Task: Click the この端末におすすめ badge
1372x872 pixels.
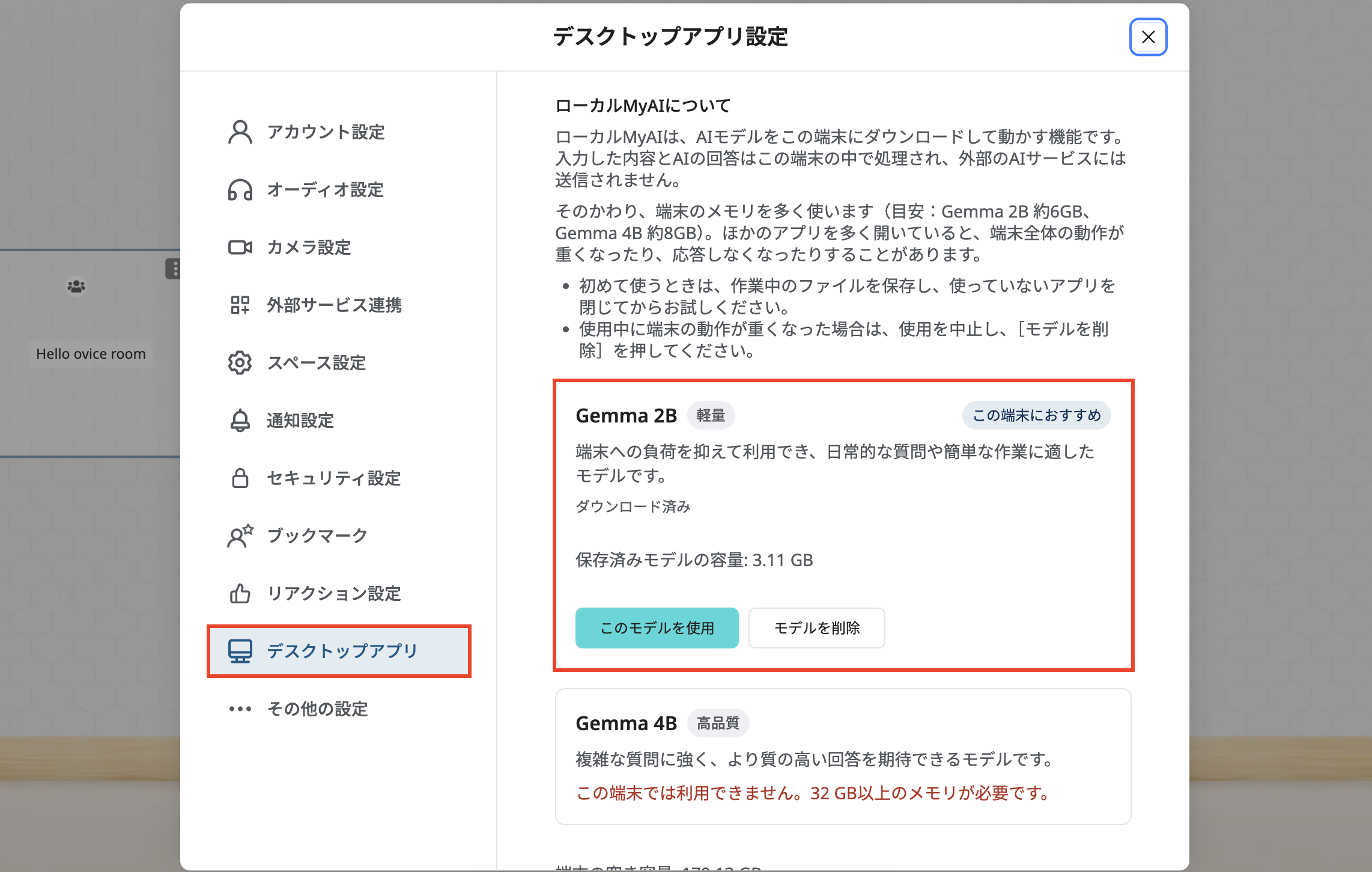Action: [x=1037, y=415]
